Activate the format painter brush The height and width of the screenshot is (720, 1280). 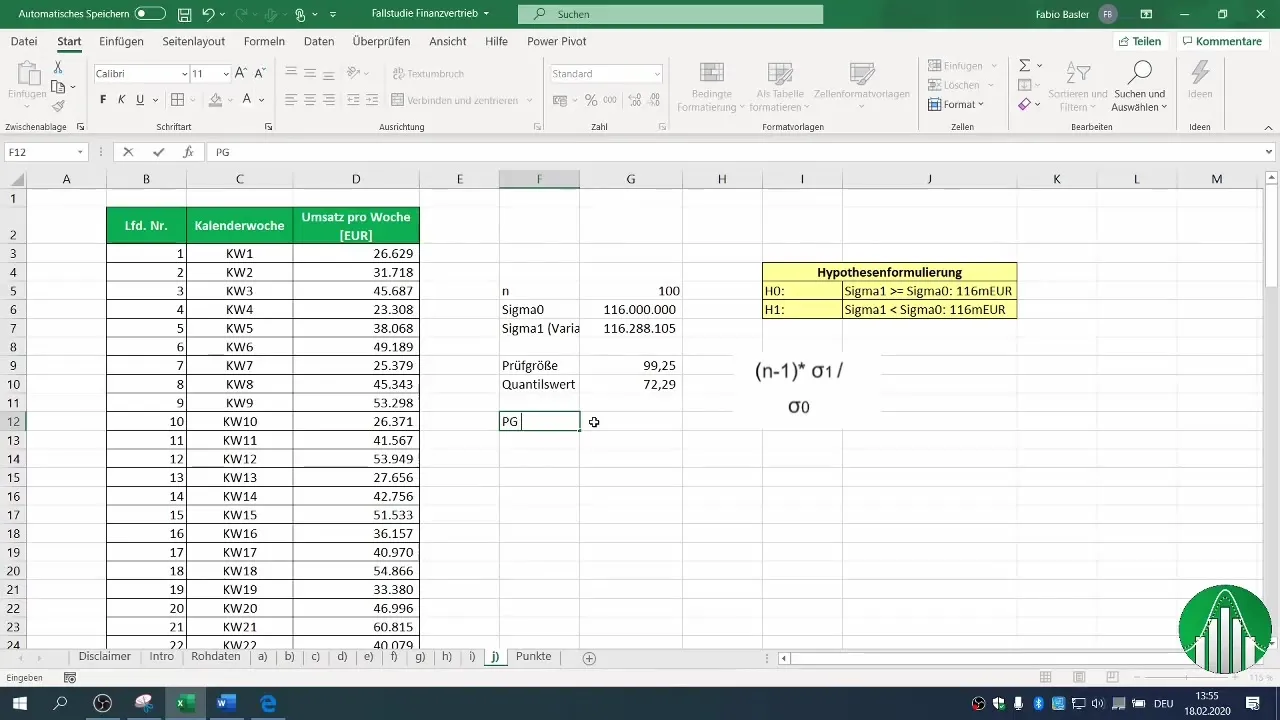click(58, 106)
